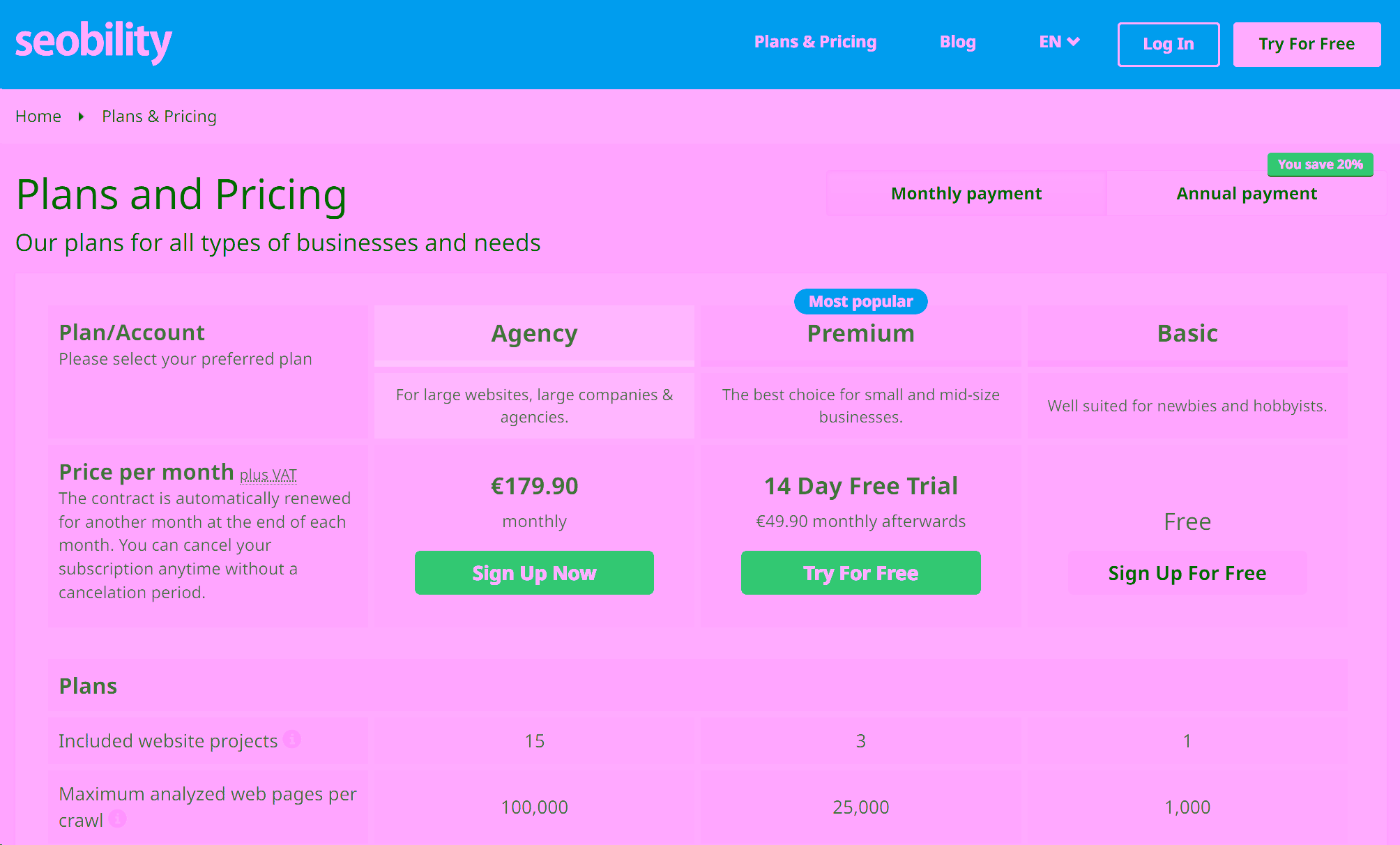Click Try For Free in the header

[1307, 43]
